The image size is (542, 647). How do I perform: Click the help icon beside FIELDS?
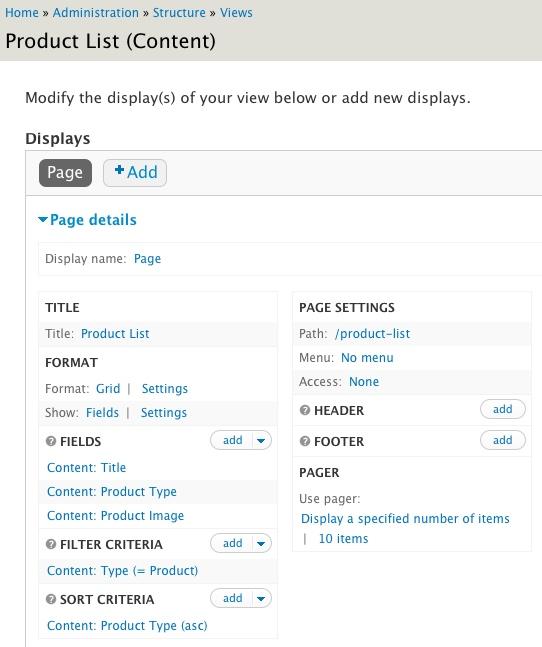coord(51,442)
